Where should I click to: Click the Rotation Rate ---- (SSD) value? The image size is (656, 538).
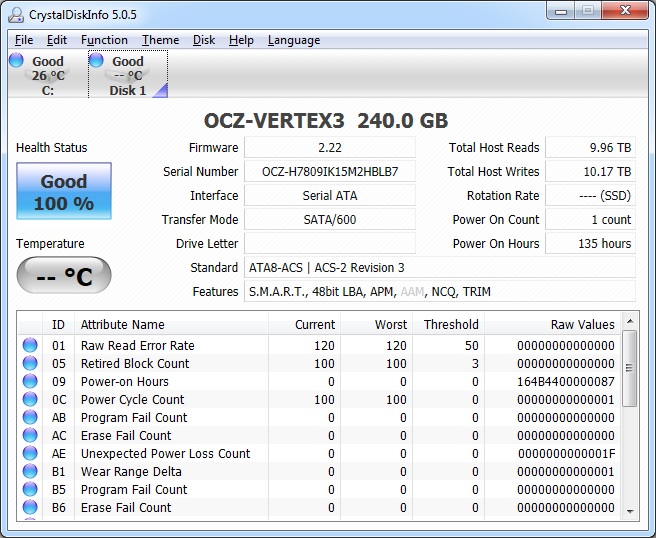pos(590,195)
